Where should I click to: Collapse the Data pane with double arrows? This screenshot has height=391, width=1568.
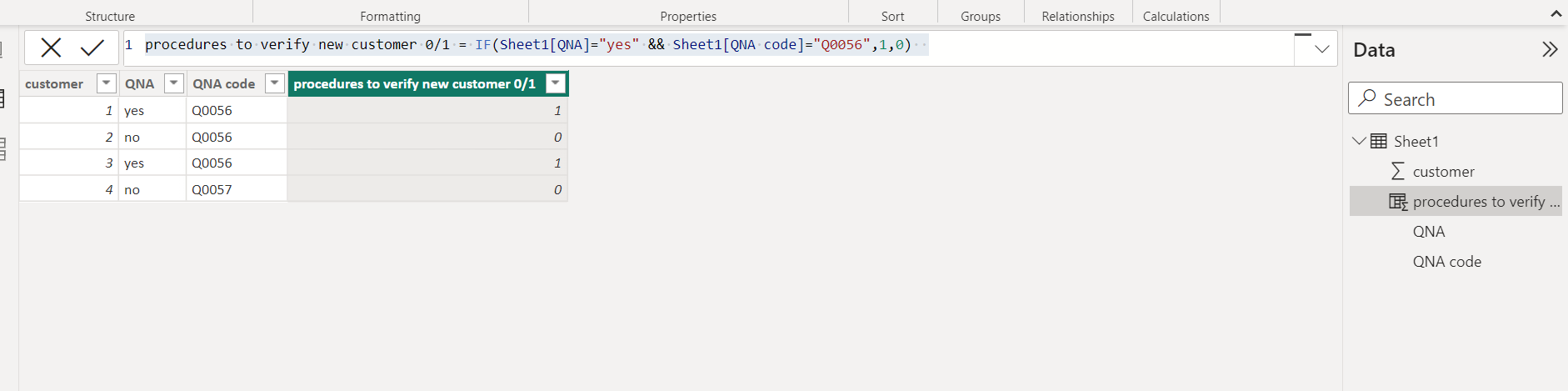[1550, 49]
